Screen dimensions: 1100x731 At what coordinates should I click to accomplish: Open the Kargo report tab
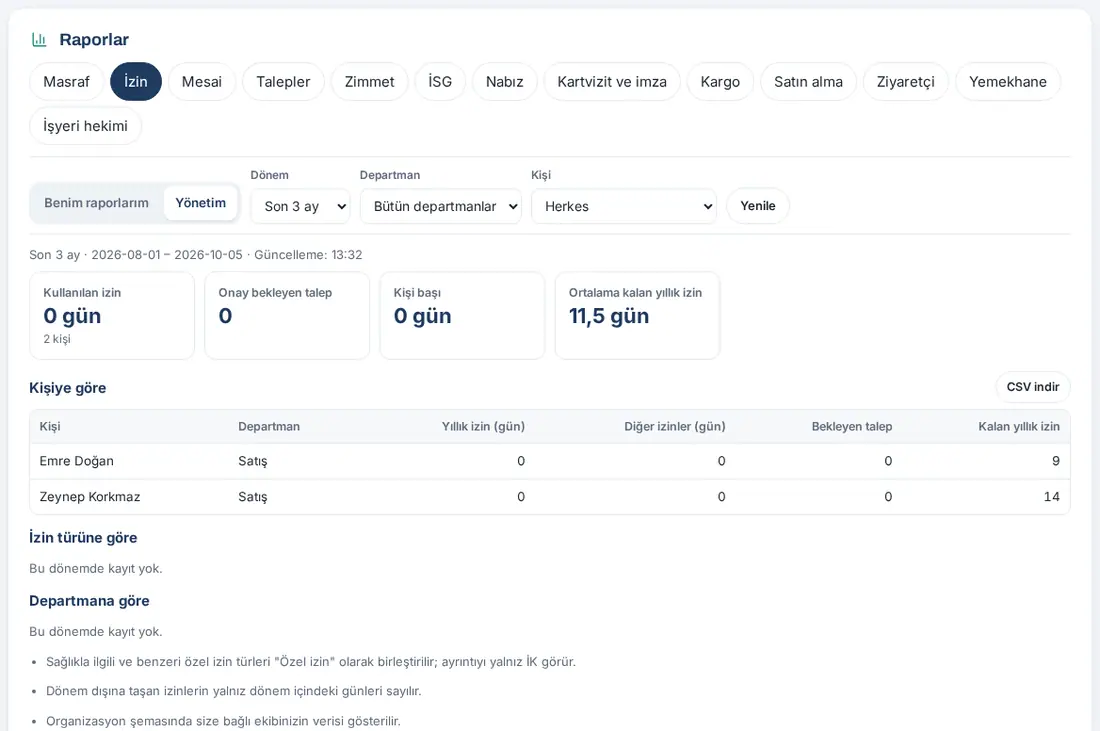coord(720,81)
